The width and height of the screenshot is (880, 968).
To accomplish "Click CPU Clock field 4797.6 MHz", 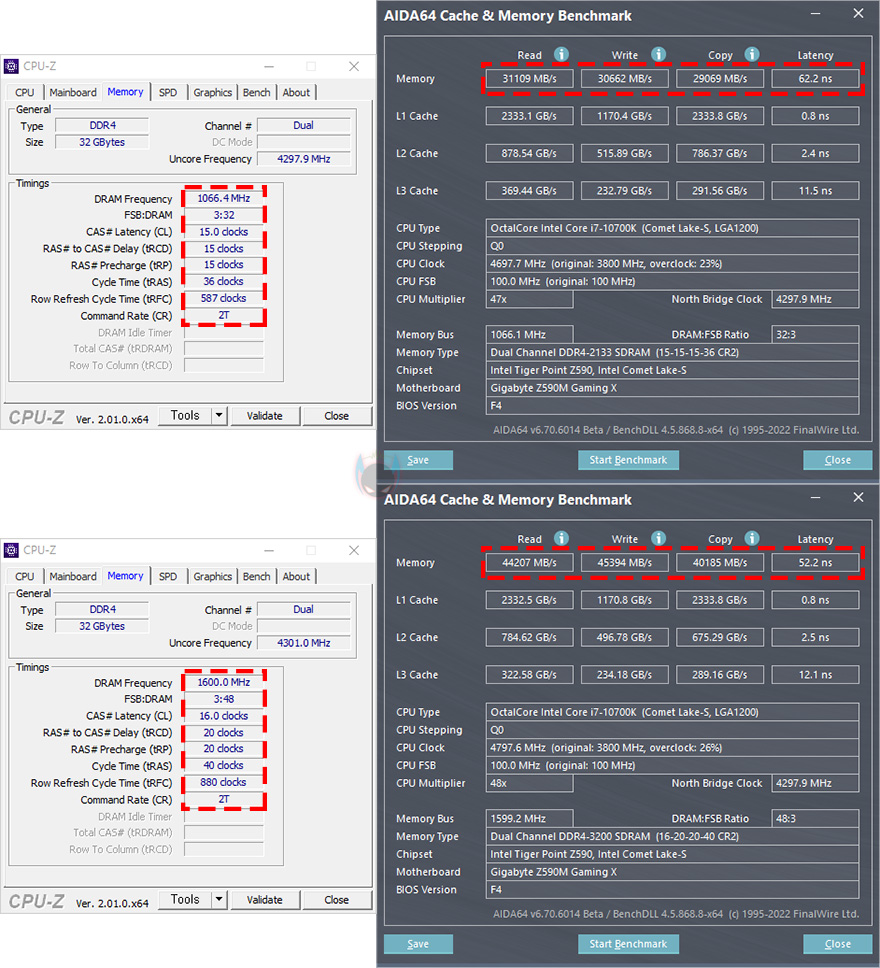I will [672, 748].
